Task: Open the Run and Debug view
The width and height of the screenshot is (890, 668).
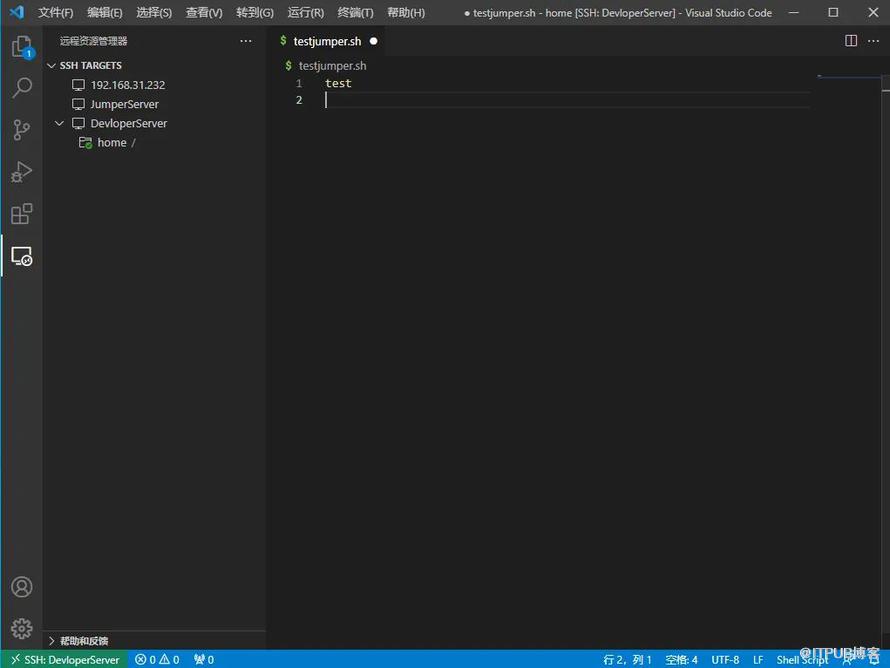Action: click(21, 172)
